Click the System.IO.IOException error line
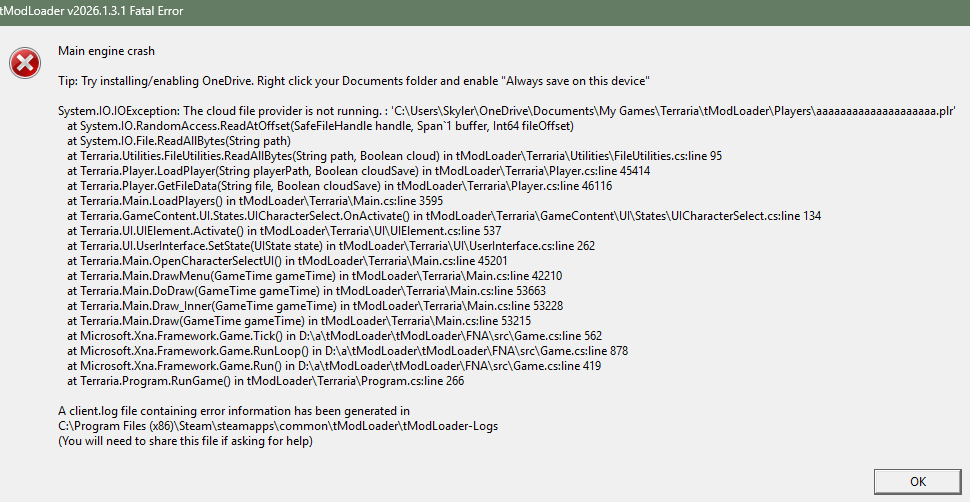 [507, 111]
